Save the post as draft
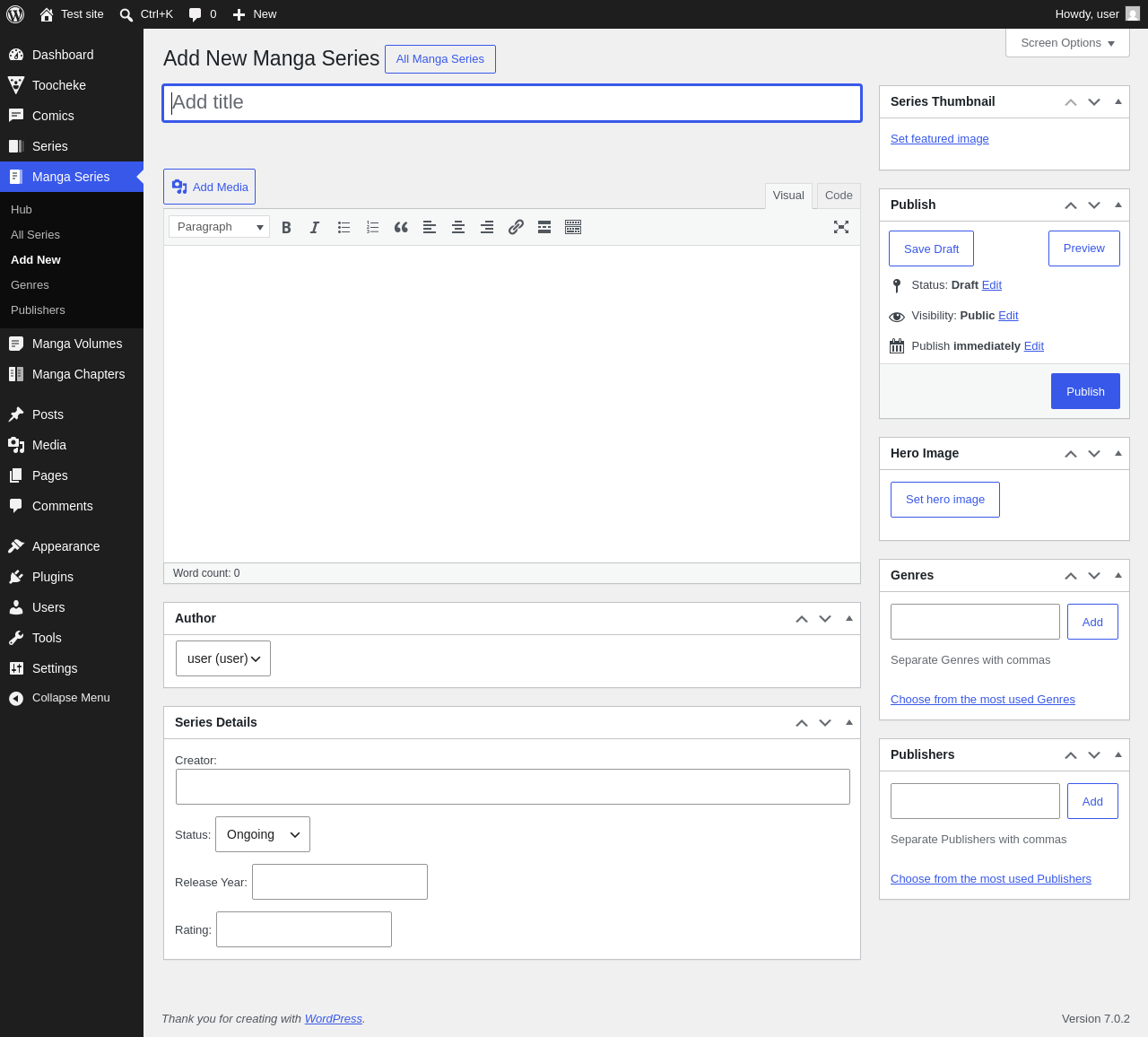 (931, 248)
